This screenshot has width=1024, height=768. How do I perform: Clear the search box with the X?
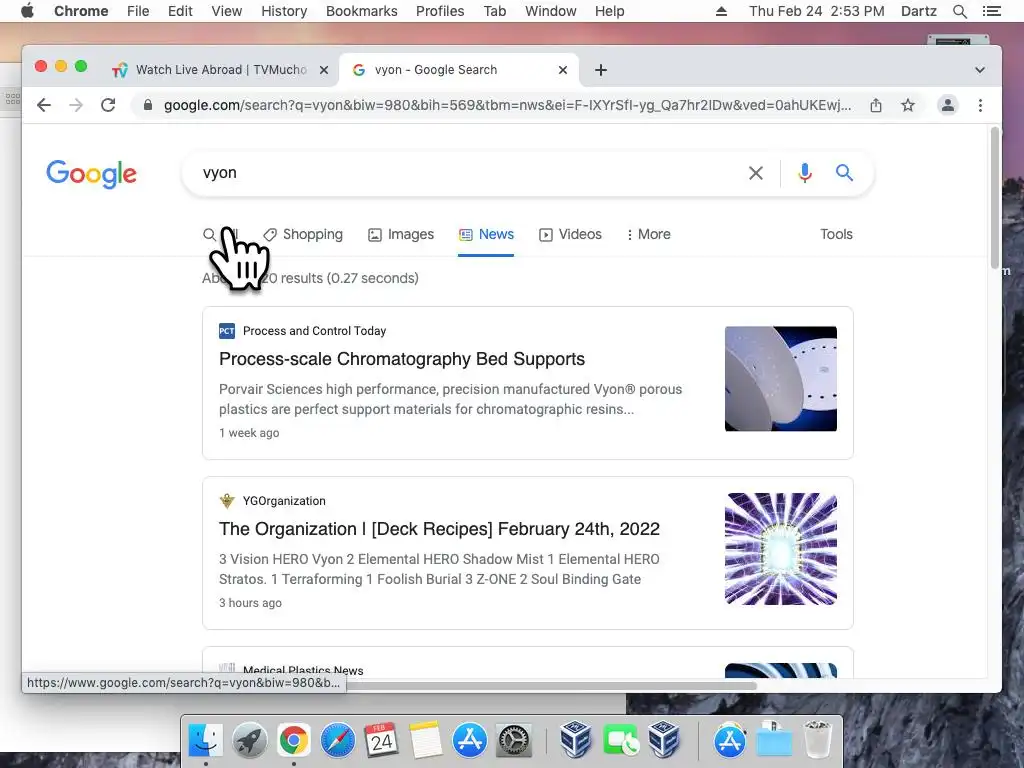coord(756,173)
